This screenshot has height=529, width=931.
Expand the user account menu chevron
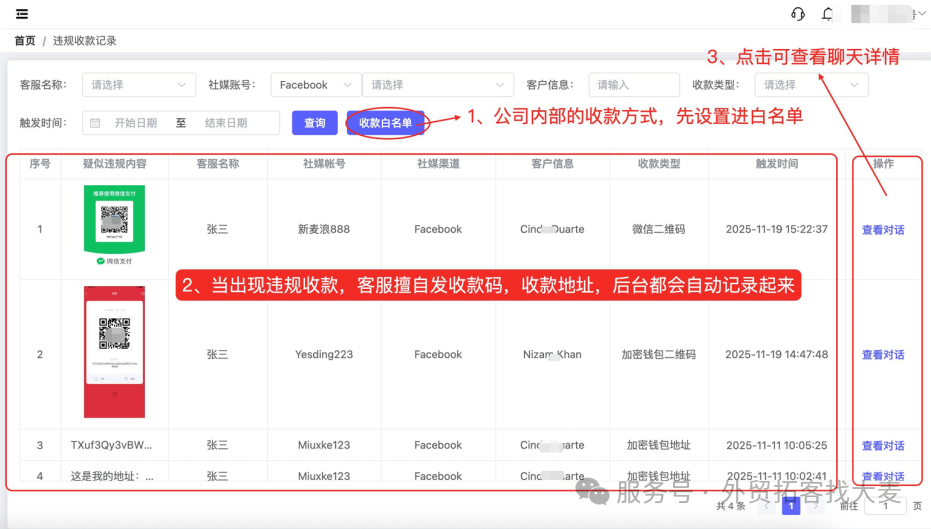922,14
